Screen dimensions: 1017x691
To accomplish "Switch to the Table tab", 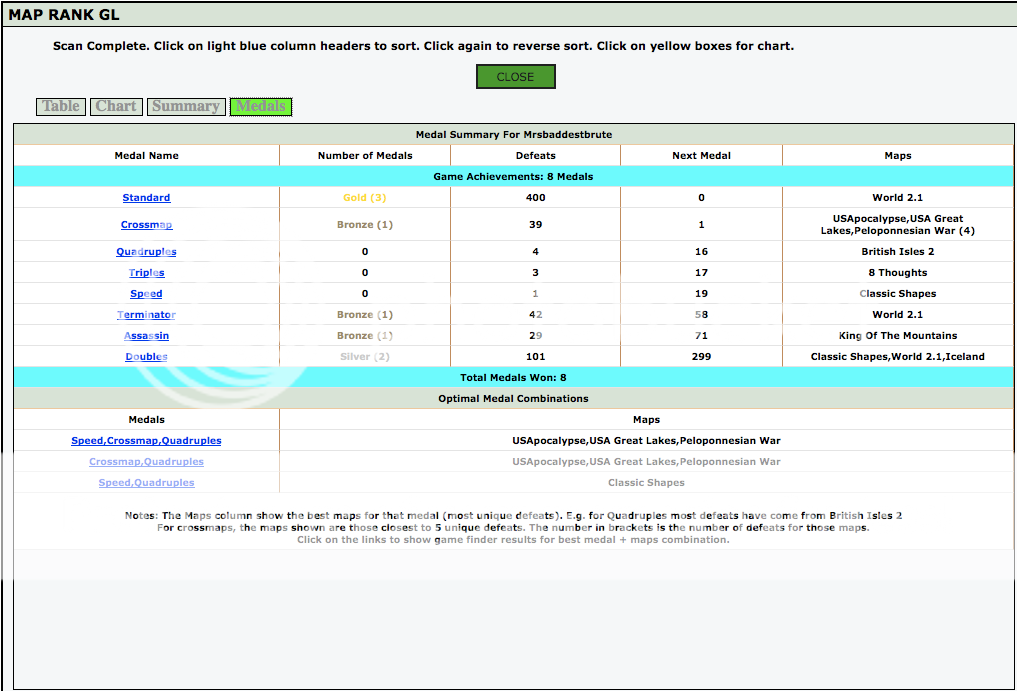I will coord(61,106).
